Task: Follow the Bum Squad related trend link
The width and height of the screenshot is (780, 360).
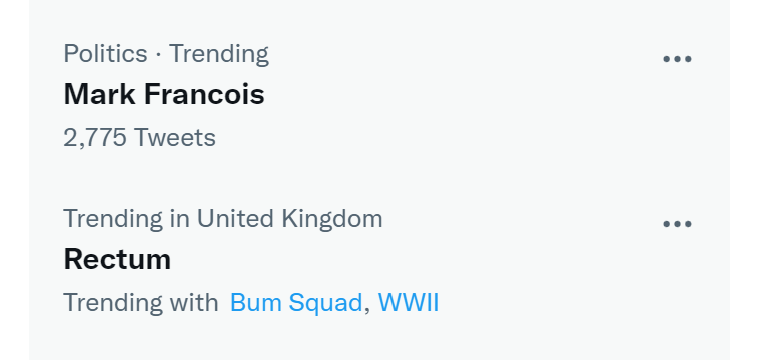Action: pos(295,302)
